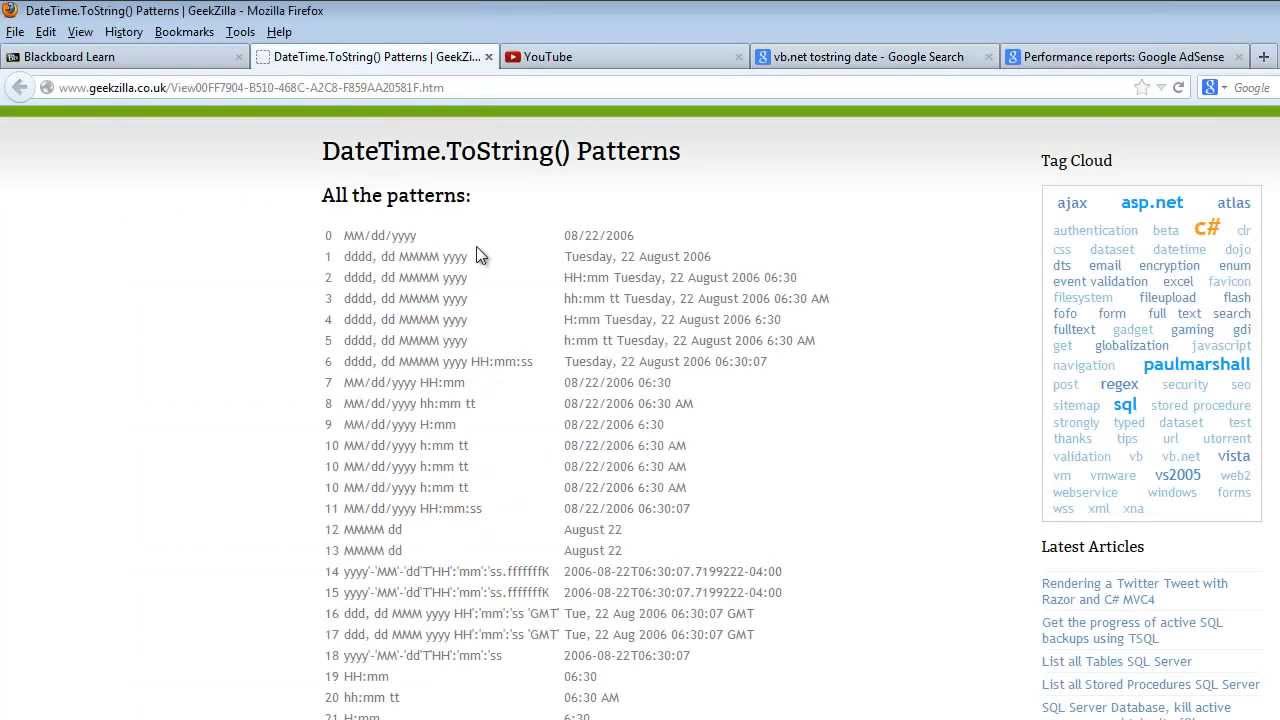Click the regex tag
This screenshot has height=720, width=1280.
[x=1119, y=384]
